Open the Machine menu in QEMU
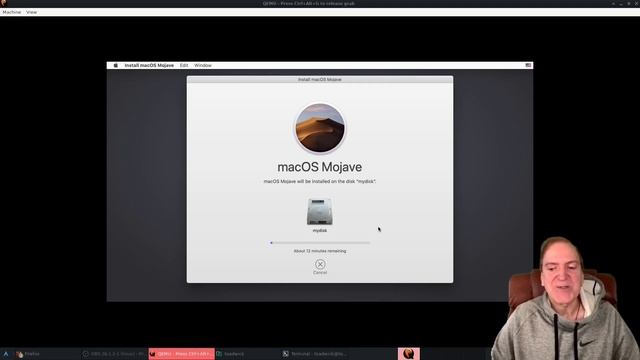The image size is (640, 360). coord(12,12)
